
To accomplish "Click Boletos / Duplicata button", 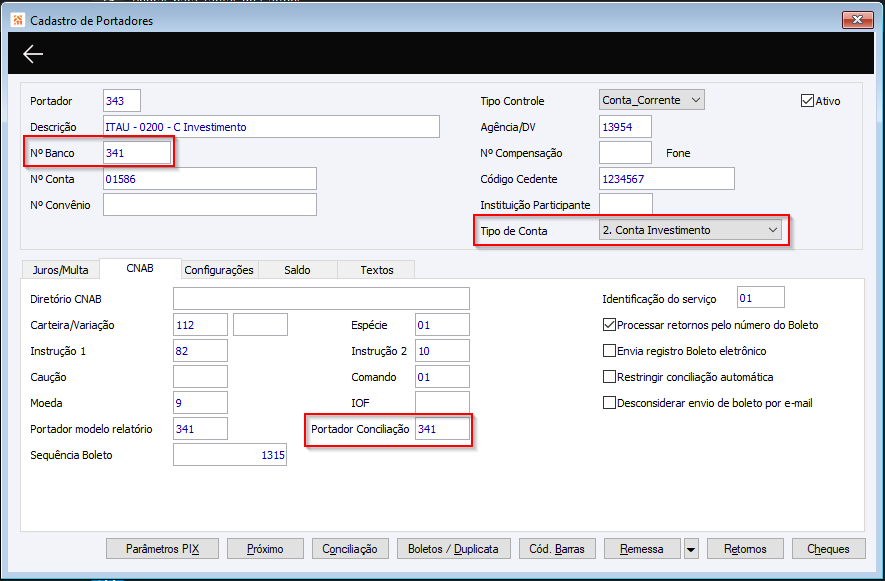I will pos(453,549).
